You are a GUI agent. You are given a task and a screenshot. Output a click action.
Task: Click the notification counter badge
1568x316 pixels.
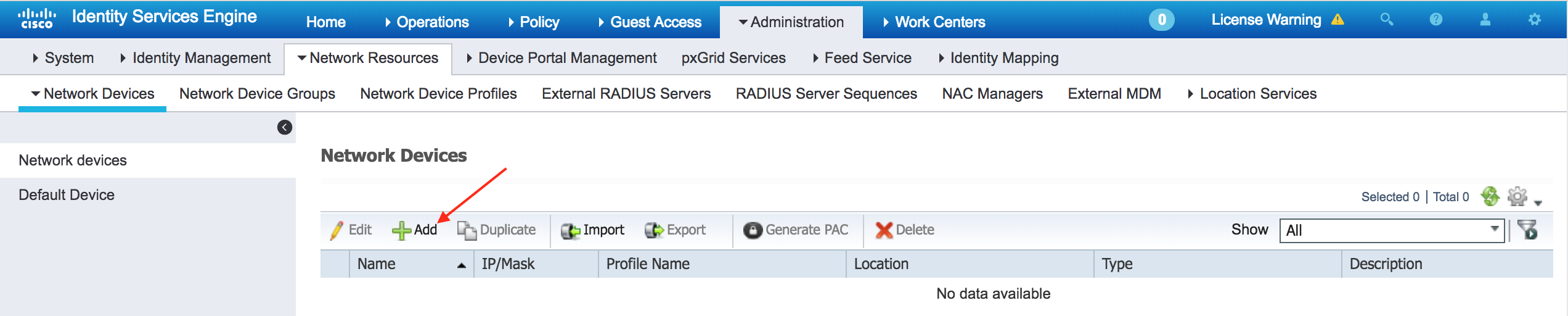click(x=1161, y=20)
